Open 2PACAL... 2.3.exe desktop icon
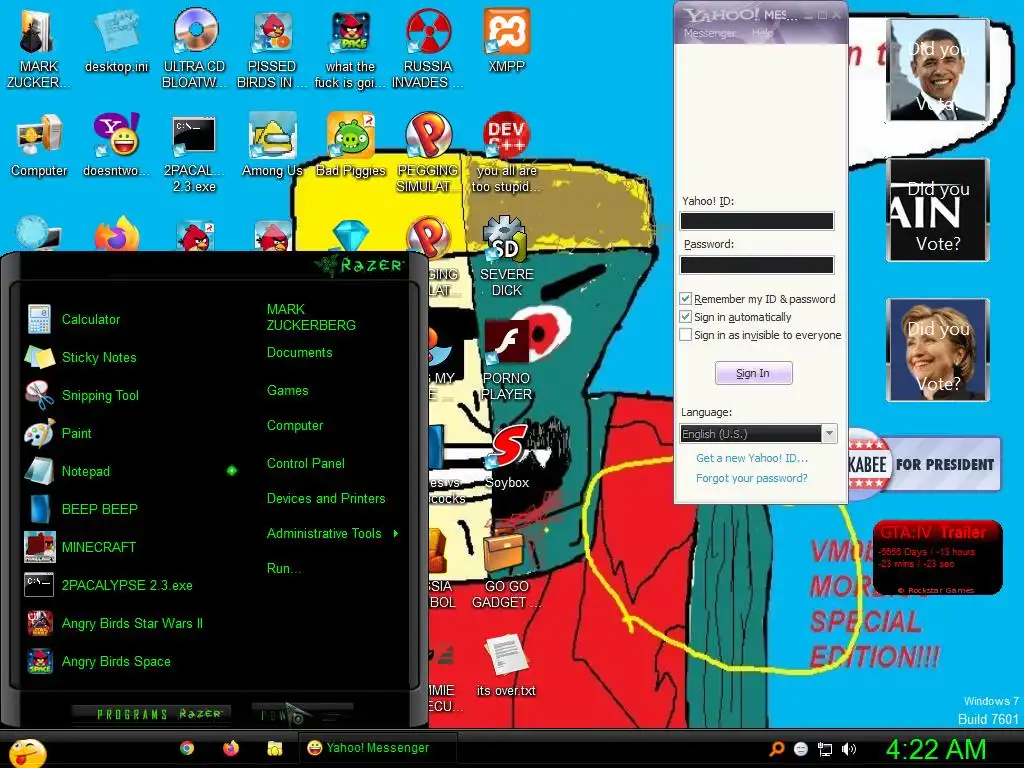The height and width of the screenshot is (768, 1024). click(x=194, y=153)
